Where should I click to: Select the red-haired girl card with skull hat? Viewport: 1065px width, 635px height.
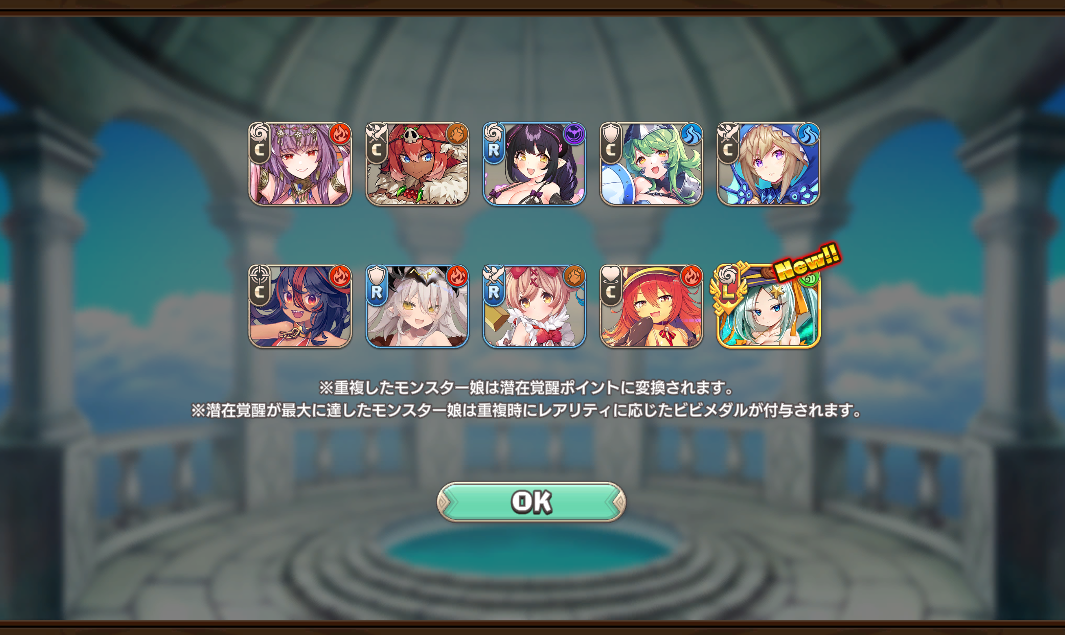pos(417,164)
